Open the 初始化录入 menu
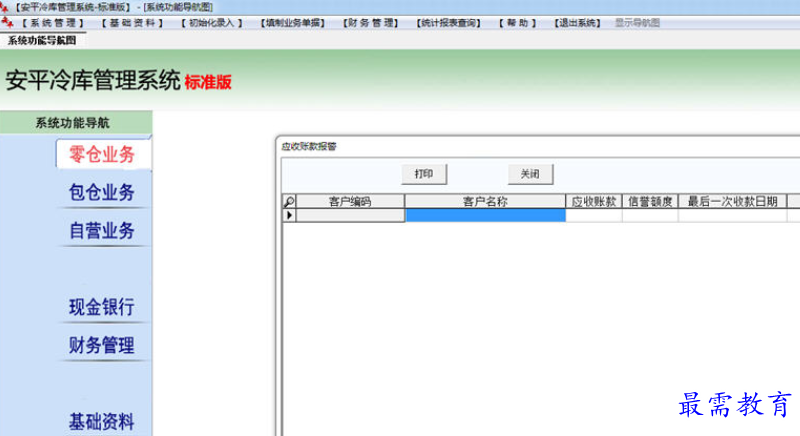800x436 pixels. click(212, 23)
